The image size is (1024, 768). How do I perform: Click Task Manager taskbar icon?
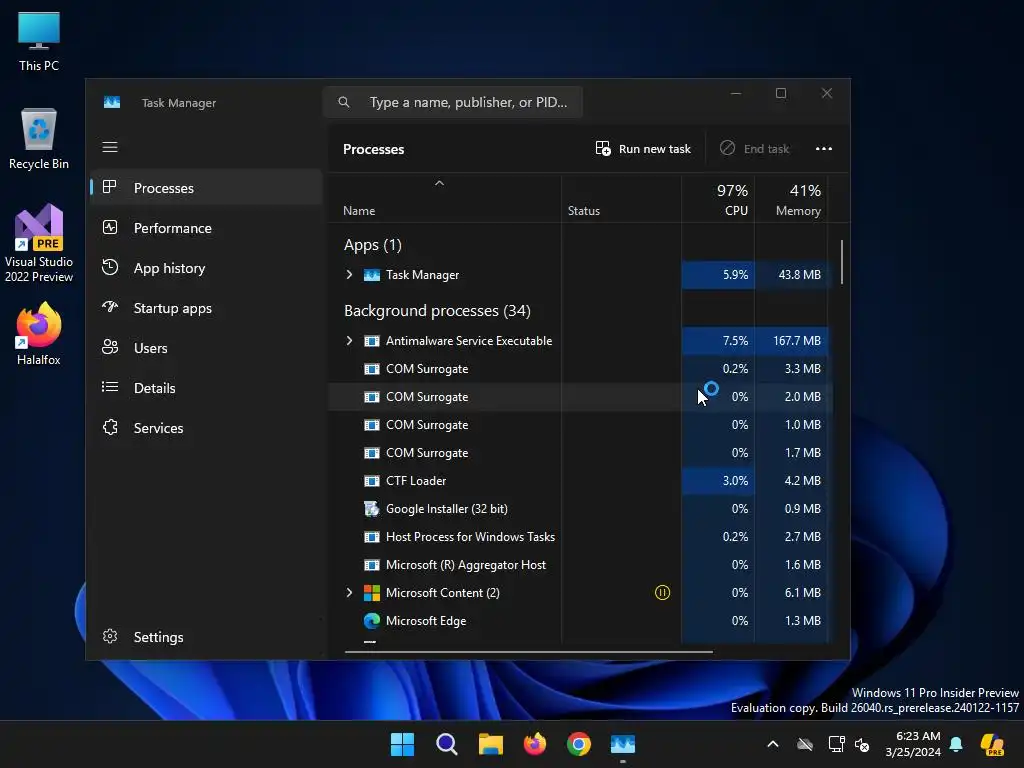(x=623, y=744)
